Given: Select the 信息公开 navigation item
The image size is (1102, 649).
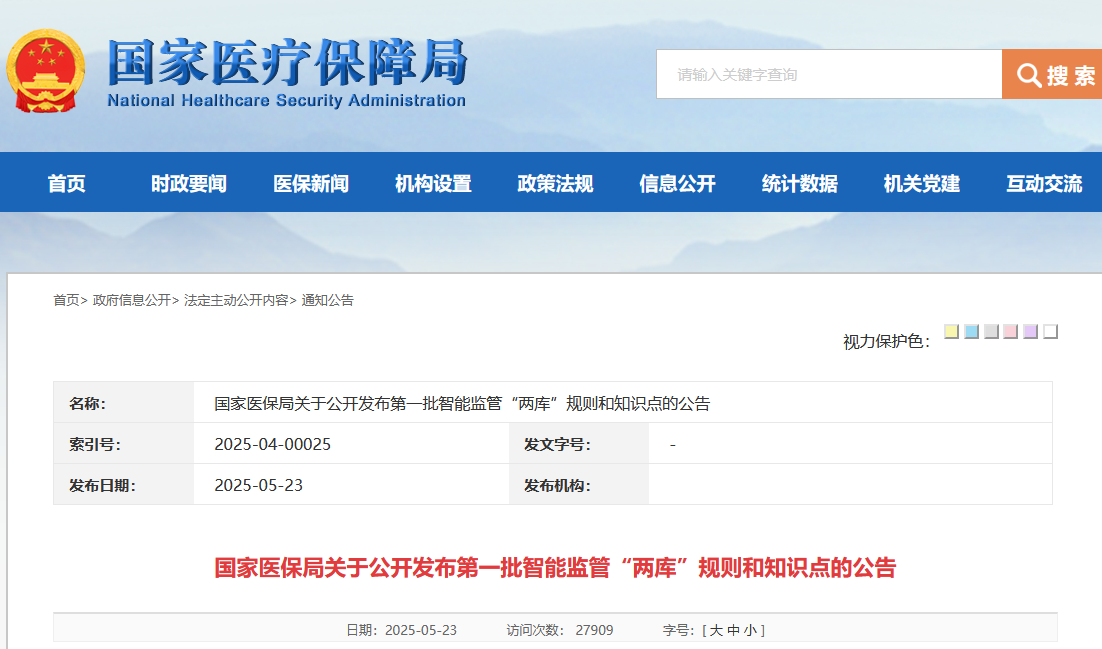Looking at the screenshot, I should [678, 184].
